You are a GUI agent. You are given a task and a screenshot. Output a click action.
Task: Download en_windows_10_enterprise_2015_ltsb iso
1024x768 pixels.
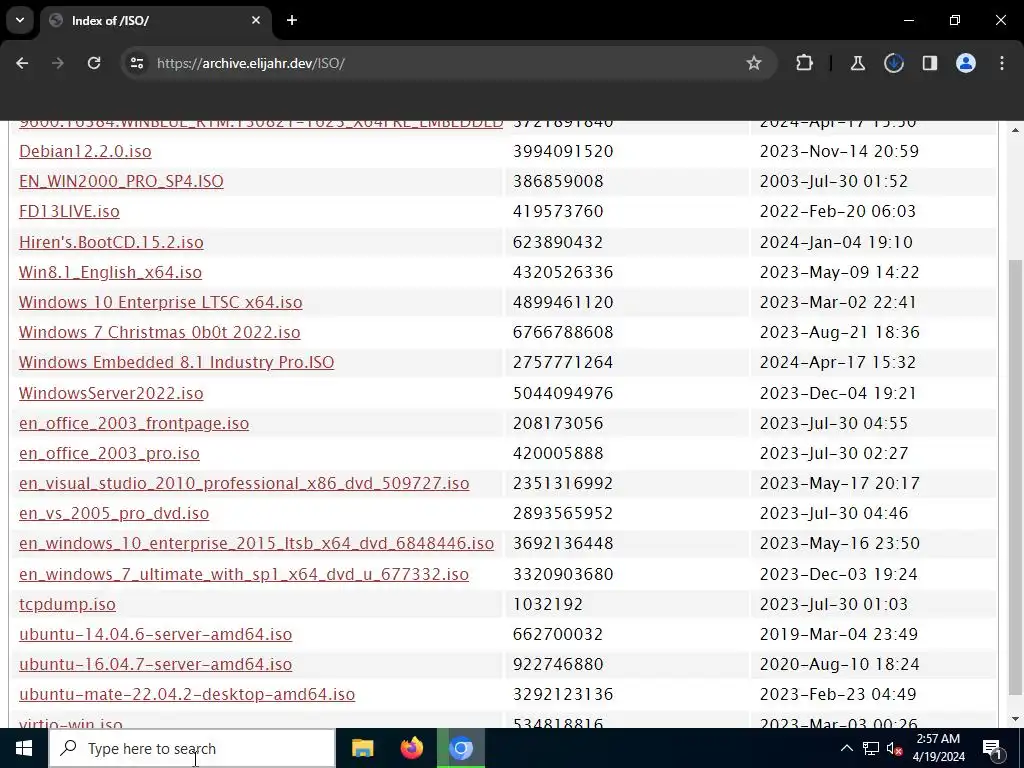point(257,543)
